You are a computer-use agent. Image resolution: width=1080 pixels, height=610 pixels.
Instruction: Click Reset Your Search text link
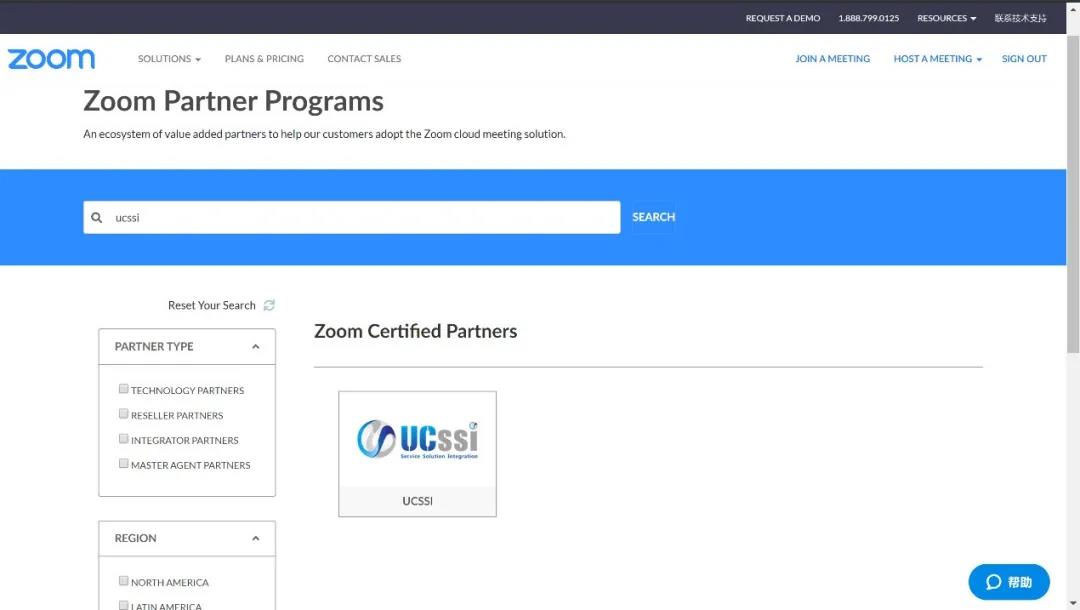click(x=211, y=305)
